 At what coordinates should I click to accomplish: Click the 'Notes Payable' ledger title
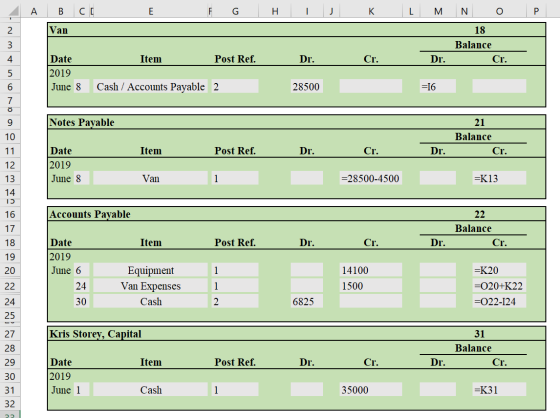(82, 122)
